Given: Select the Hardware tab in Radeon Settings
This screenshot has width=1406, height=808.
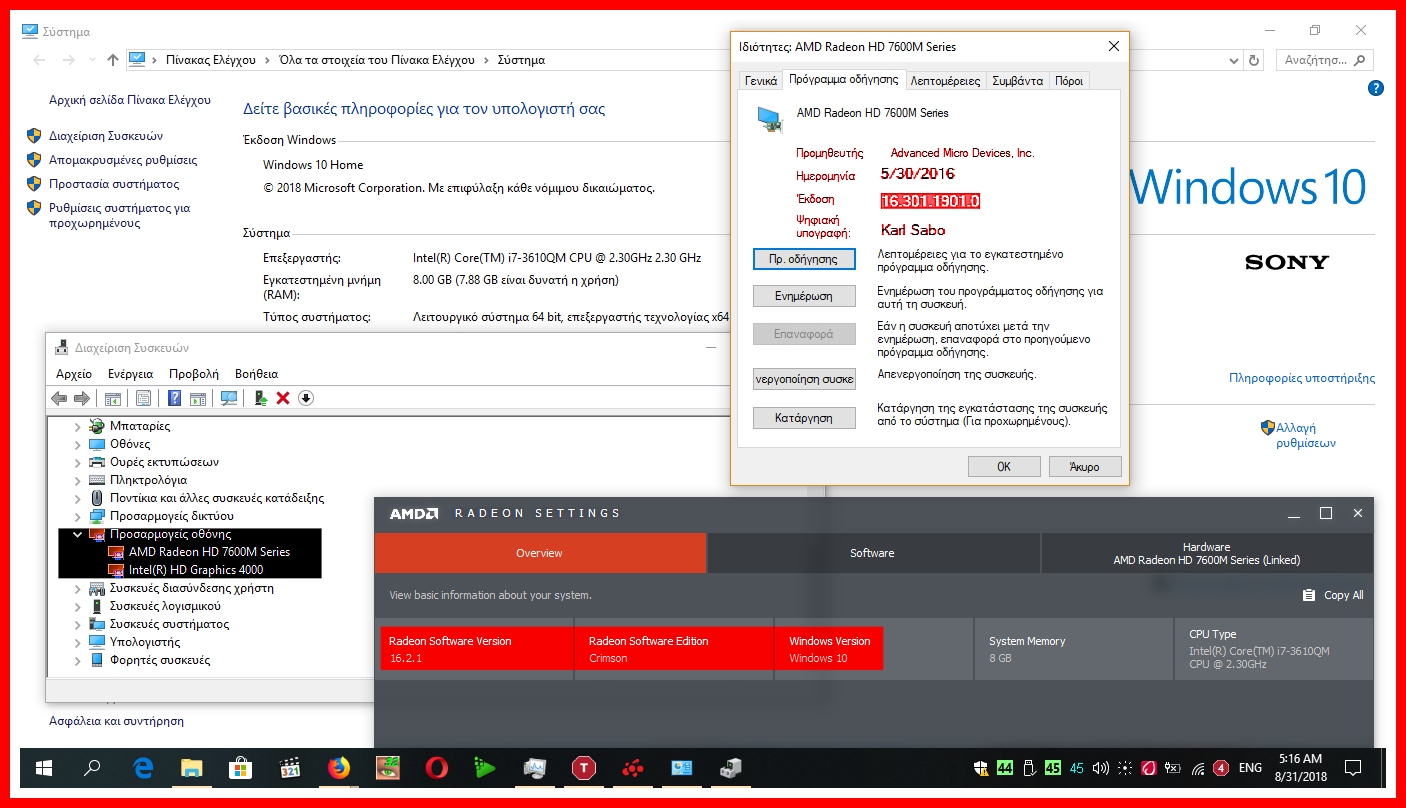Looking at the screenshot, I should (1207, 553).
